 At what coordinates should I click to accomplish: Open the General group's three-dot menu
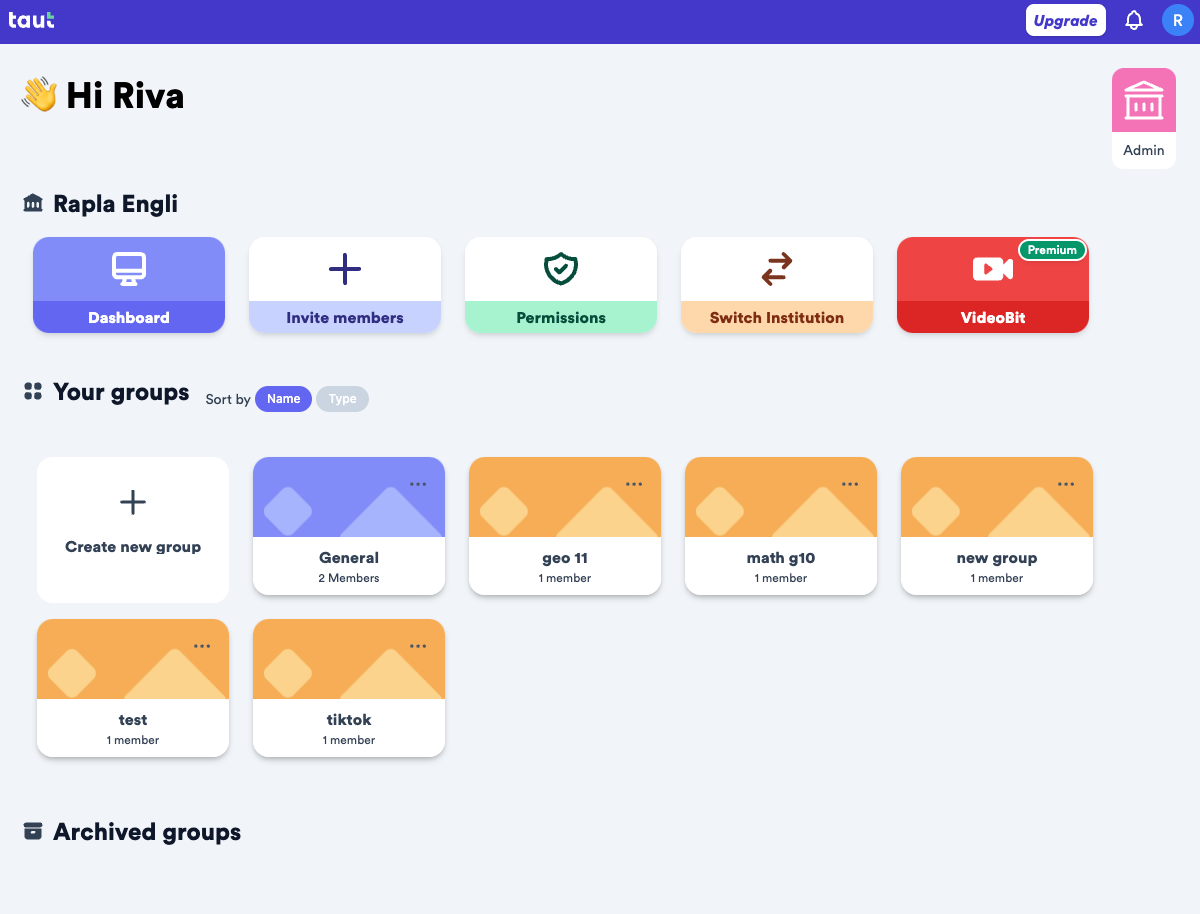pyautogui.click(x=418, y=484)
